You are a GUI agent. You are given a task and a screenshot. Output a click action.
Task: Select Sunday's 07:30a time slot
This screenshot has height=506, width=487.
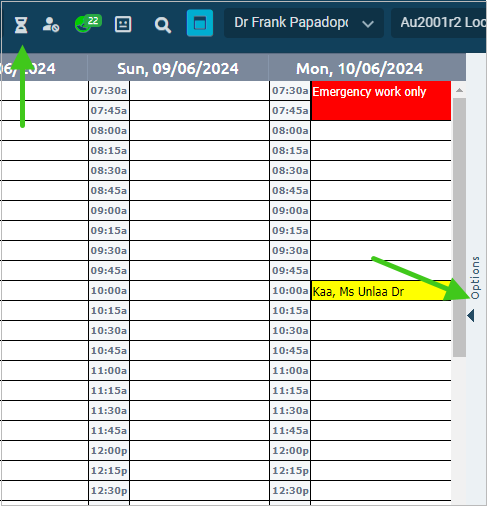tap(199, 91)
